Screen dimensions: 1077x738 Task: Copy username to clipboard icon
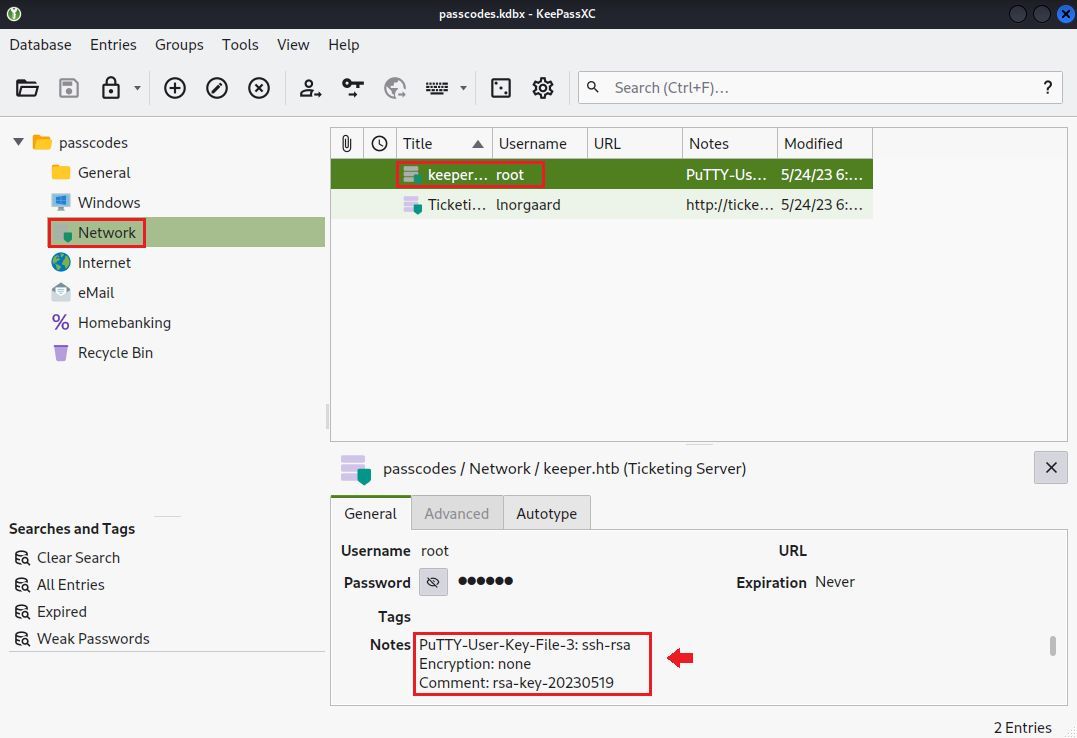coord(310,88)
